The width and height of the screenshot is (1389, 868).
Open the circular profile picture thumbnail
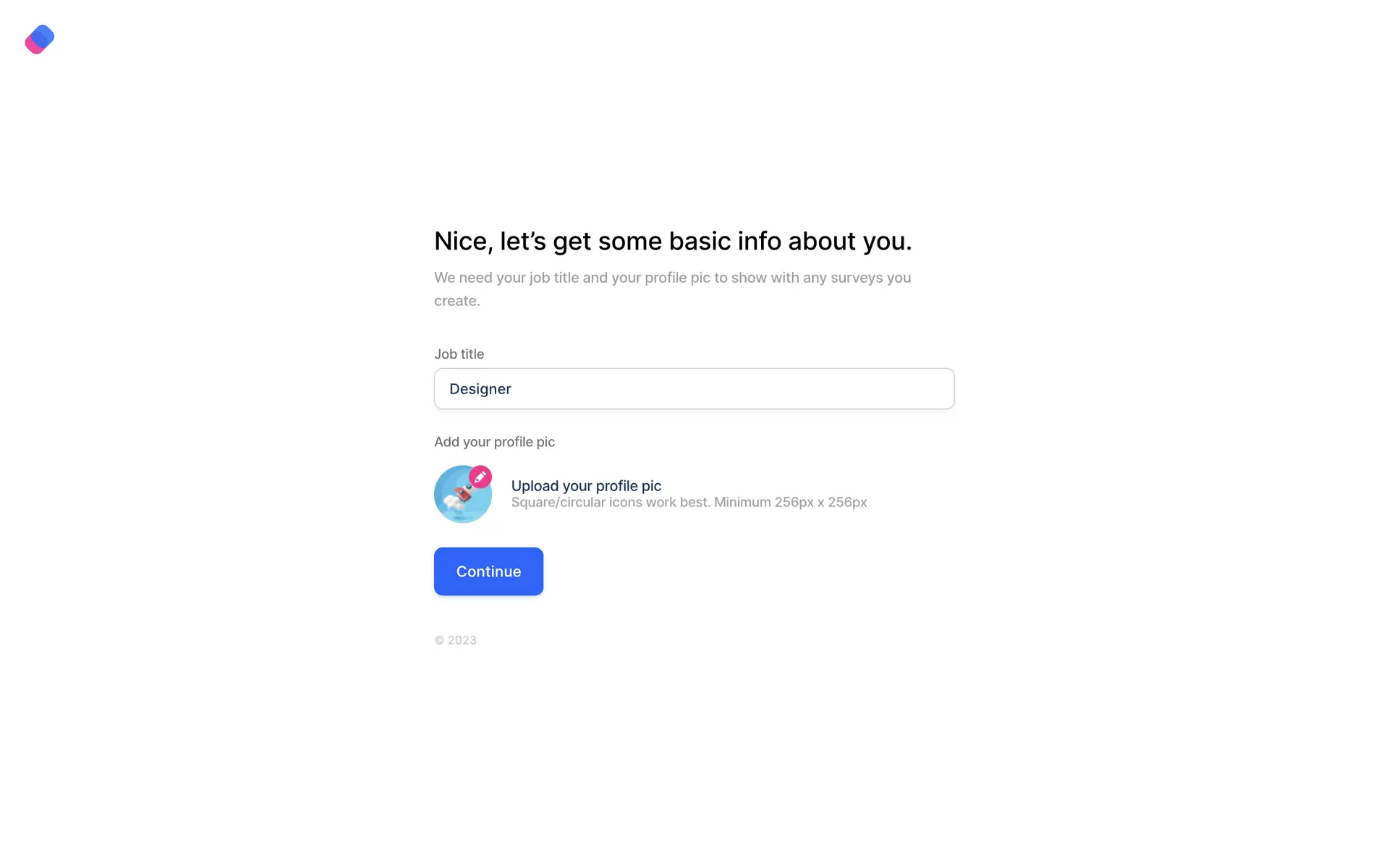tap(460, 498)
